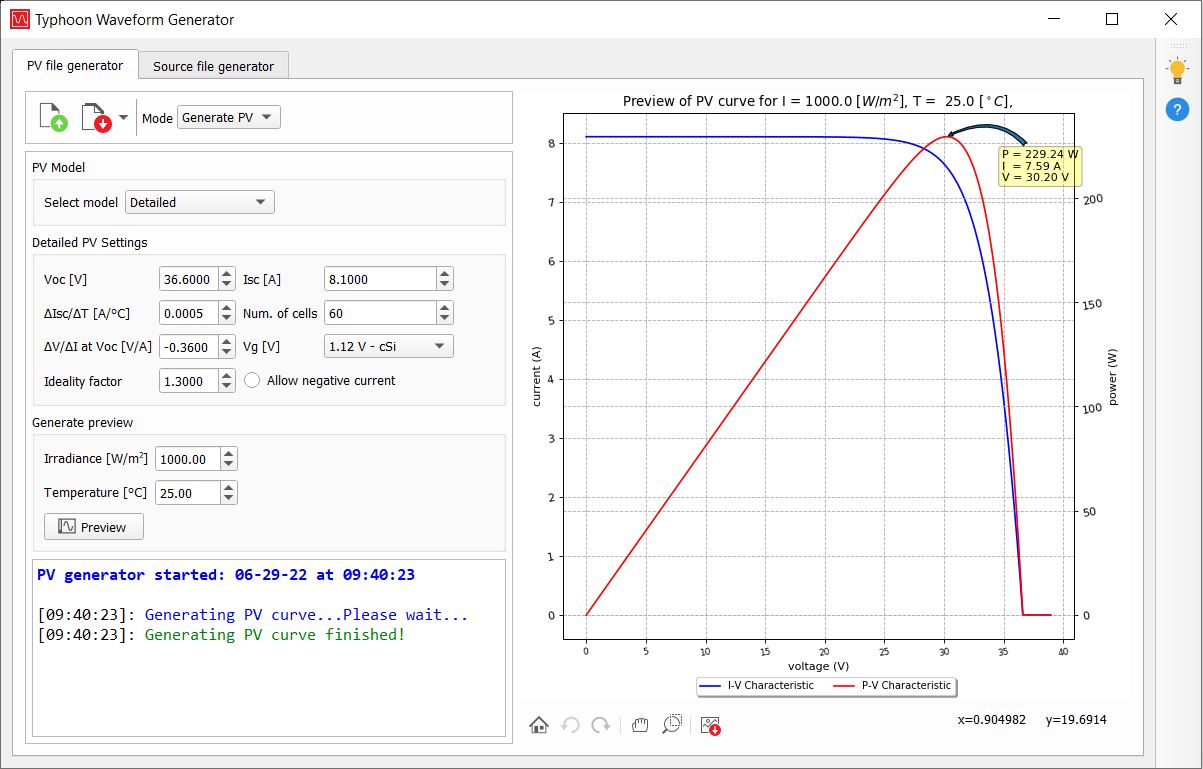Click the Preview button
The width and height of the screenshot is (1203, 769).
[94, 527]
